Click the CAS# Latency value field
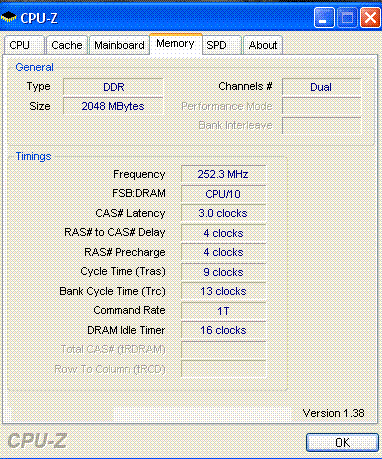This screenshot has width=382, height=459. tap(223, 213)
